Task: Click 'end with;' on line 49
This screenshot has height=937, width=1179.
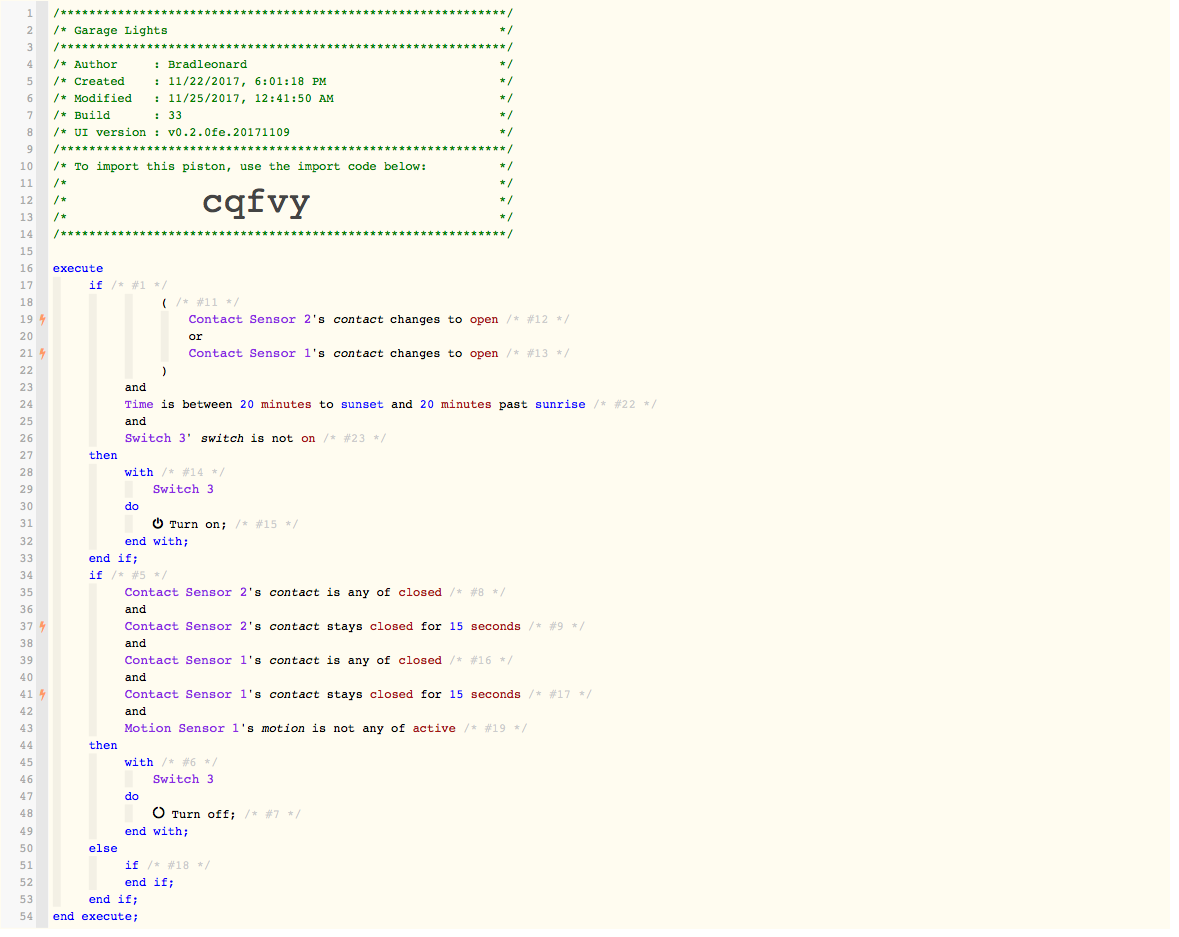Action: coord(156,832)
